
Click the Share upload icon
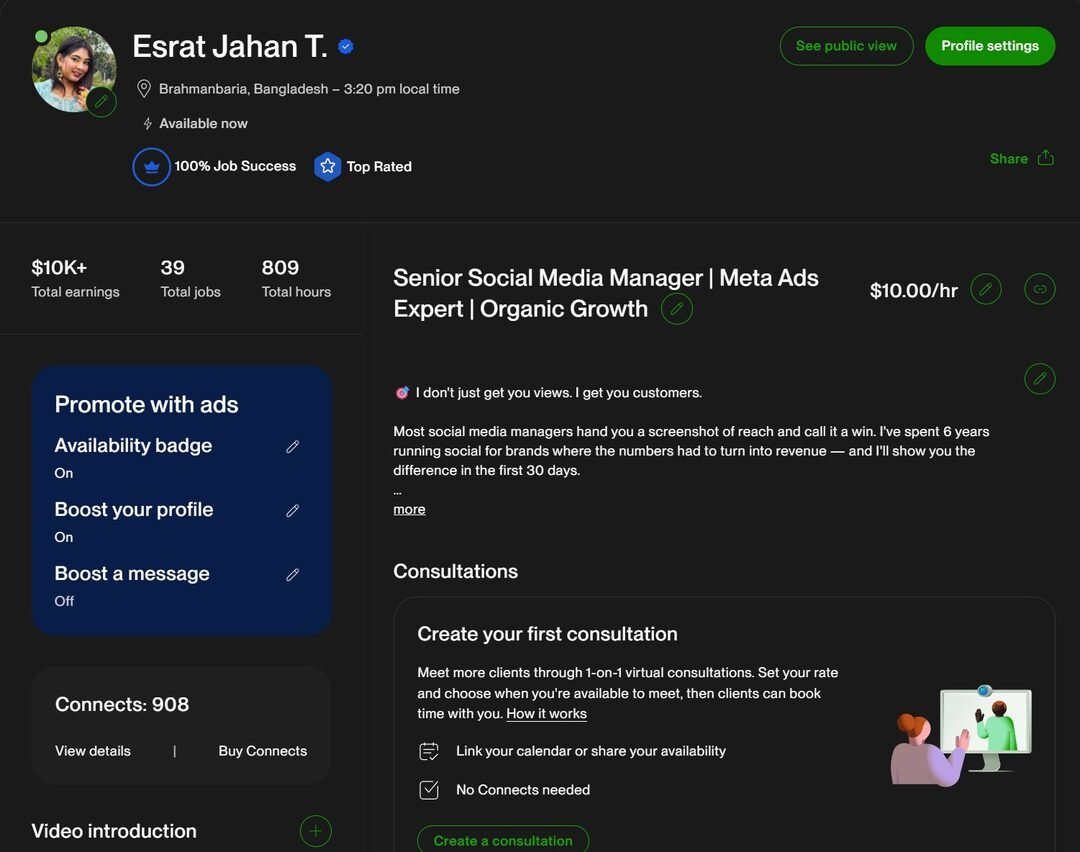(1046, 158)
